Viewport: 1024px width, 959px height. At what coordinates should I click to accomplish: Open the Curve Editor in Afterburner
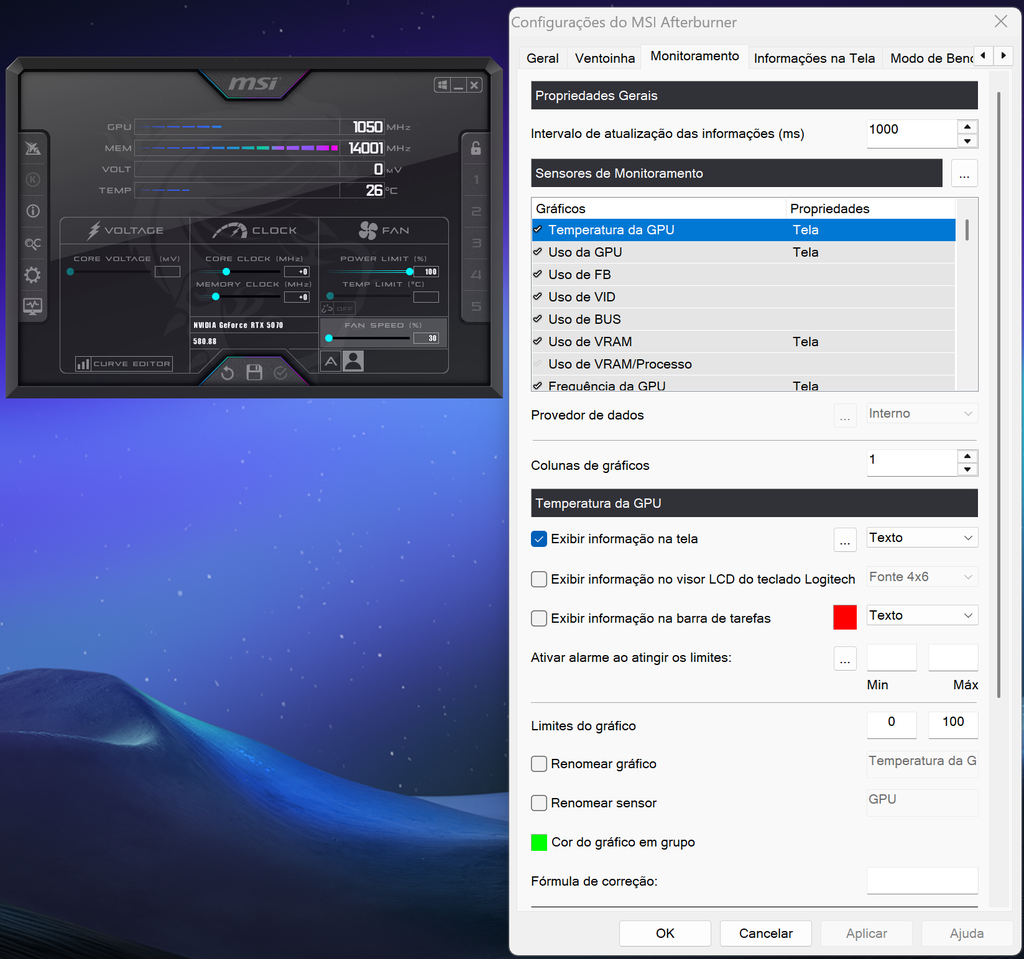(124, 364)
